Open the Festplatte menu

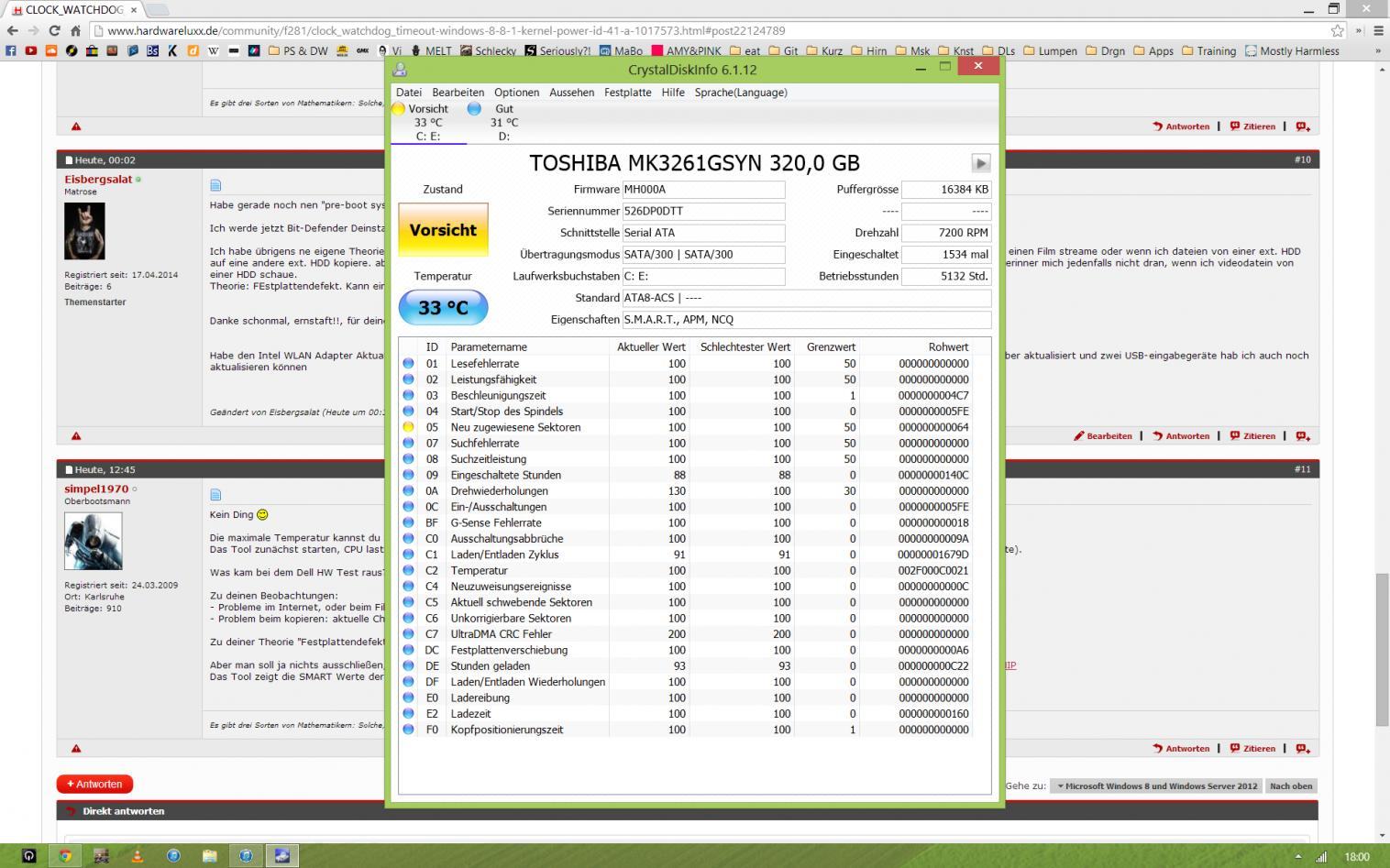(628, 93)
